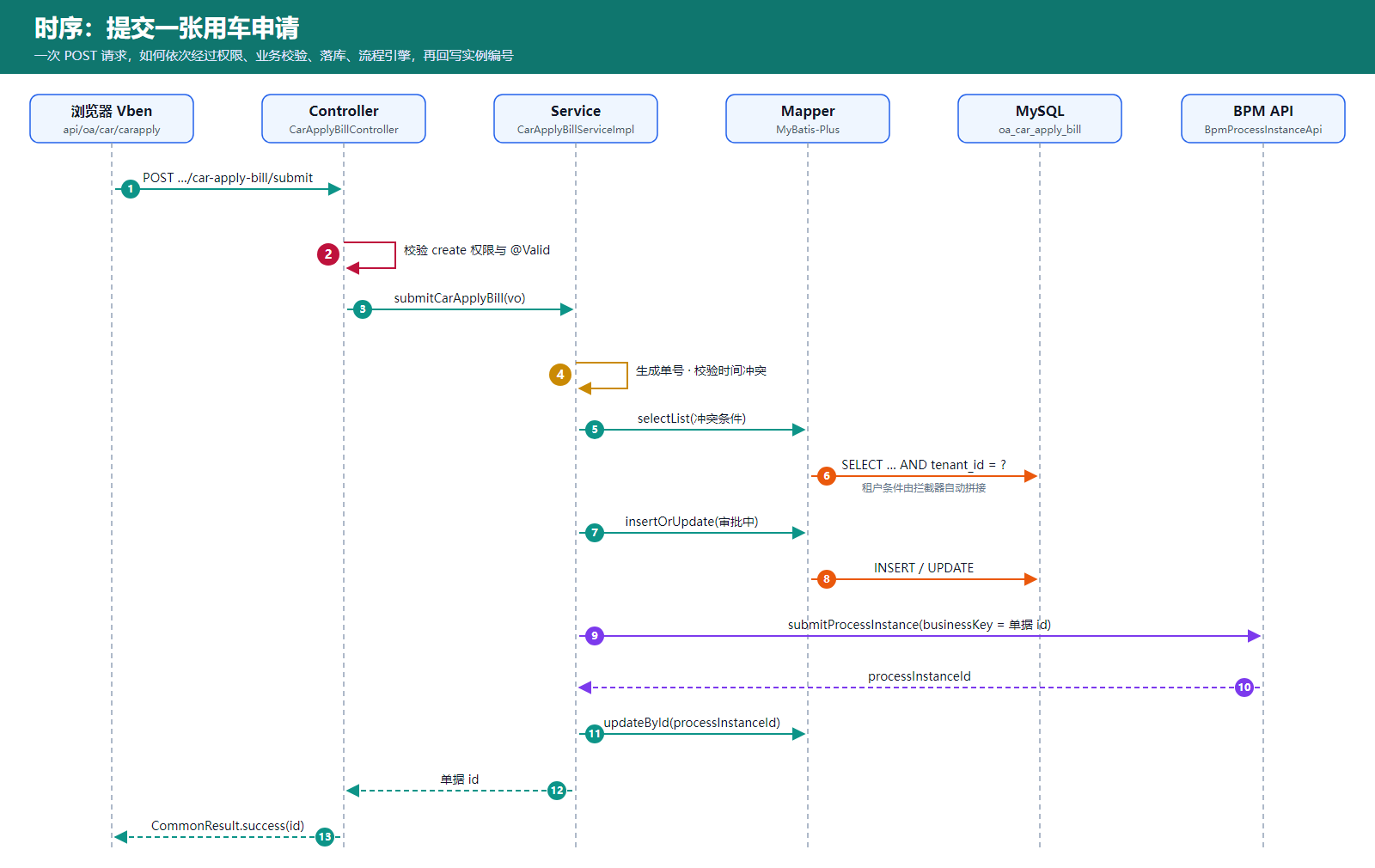Click the selectList(冲突条件) message label
Screen dimensions: 1375x868
(692, 419)
